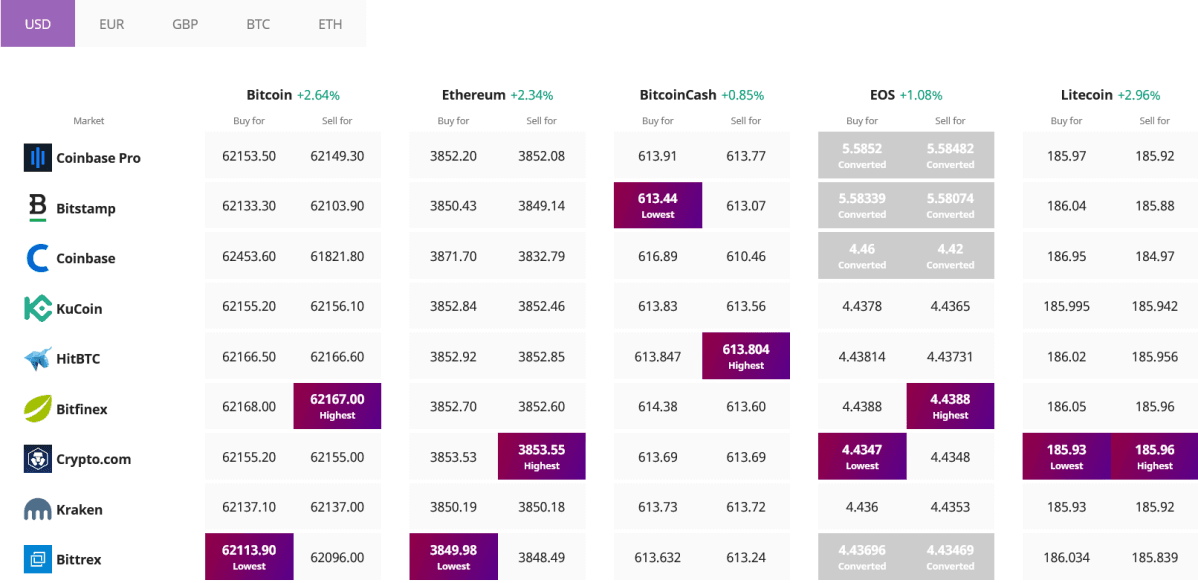Click Bitfinex BitcoinCash buy price 614.38
This screenshot has width=1198, height=583.
pyautogui.click(x=658, y=407)
